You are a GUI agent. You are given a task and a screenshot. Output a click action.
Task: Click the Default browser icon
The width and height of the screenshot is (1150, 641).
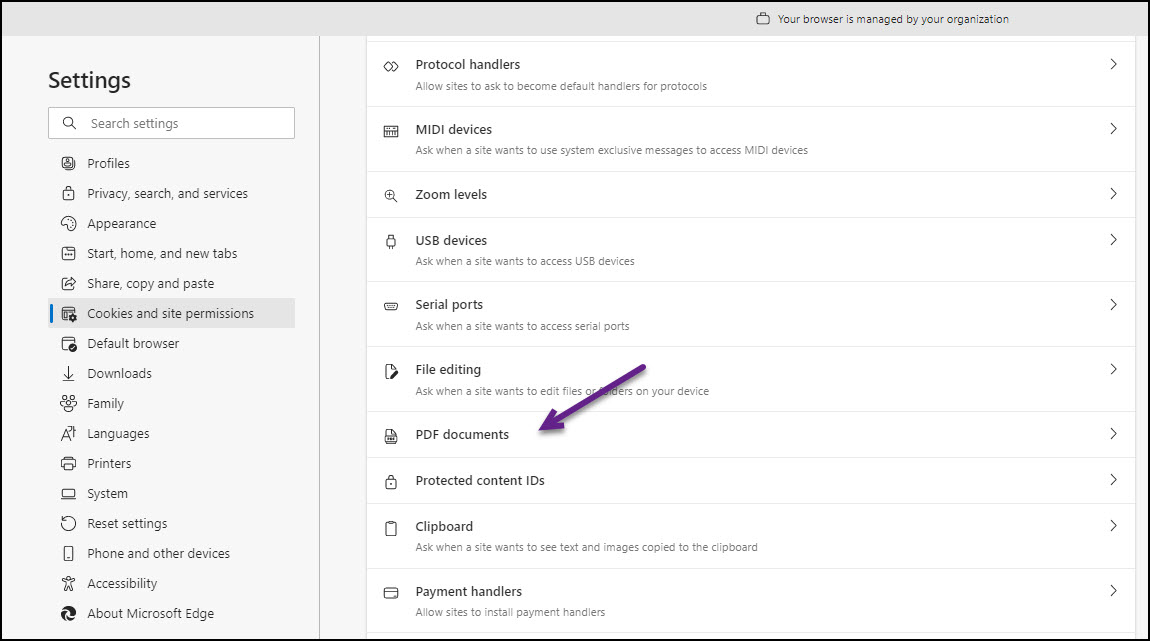69,344
